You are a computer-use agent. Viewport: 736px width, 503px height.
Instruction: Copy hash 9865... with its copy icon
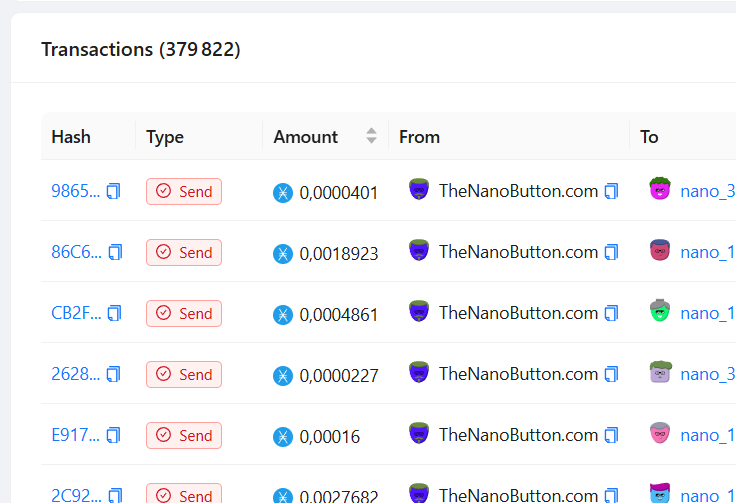point(114,191)
